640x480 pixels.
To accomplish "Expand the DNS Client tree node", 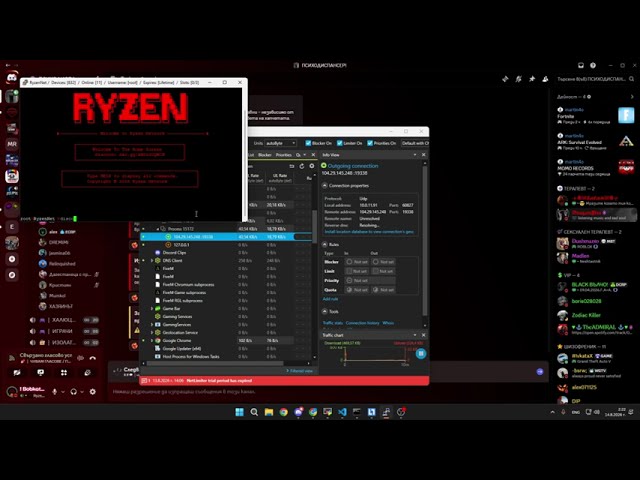I will point(152,261).
